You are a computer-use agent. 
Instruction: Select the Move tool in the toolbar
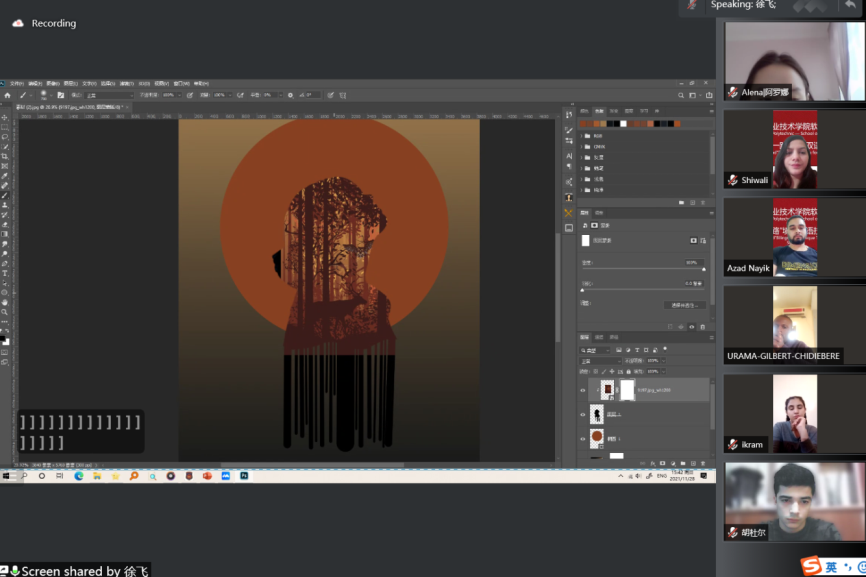point(5,117)
